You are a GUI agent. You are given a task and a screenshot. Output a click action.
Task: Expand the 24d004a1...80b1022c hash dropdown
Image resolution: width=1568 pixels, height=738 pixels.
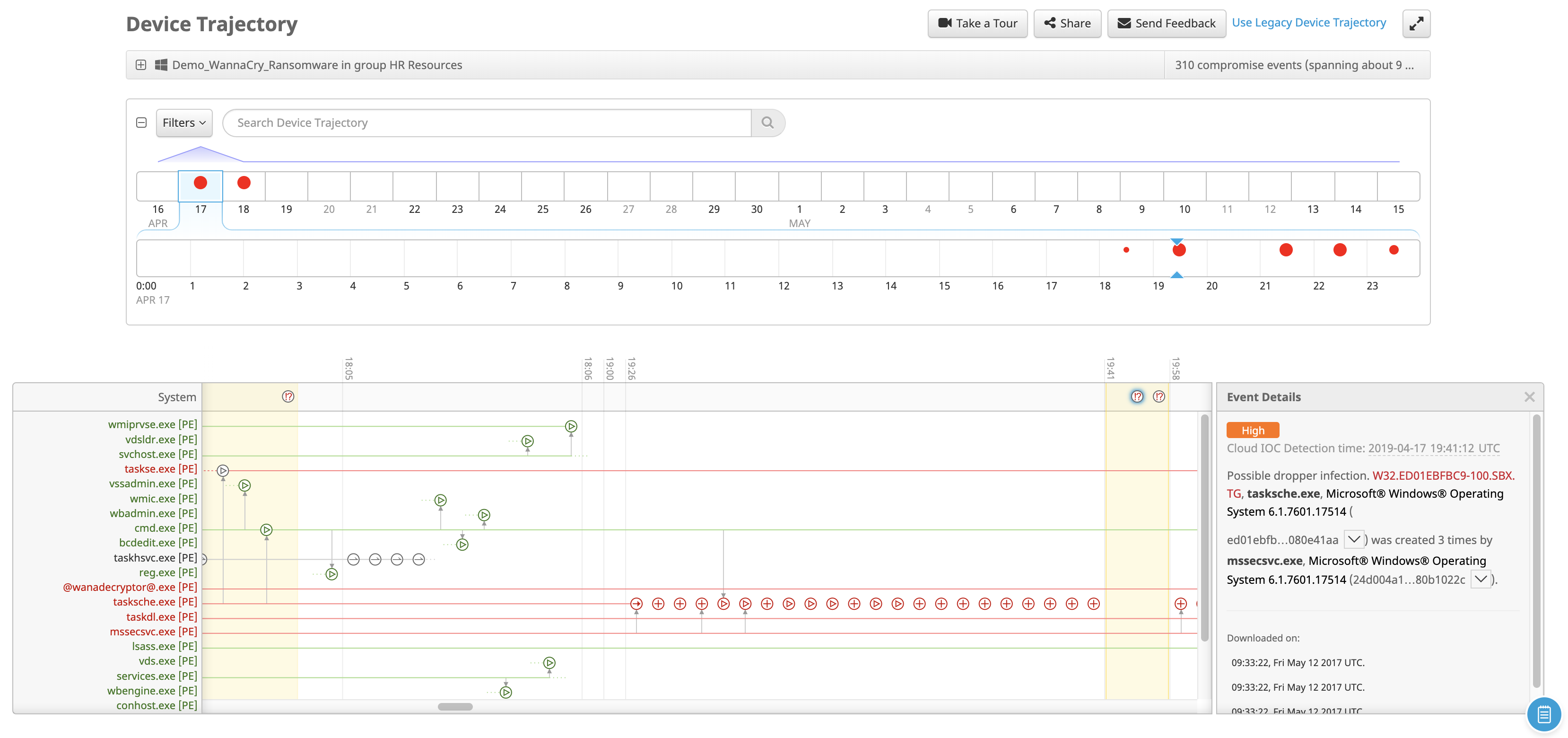point(1481,579)
